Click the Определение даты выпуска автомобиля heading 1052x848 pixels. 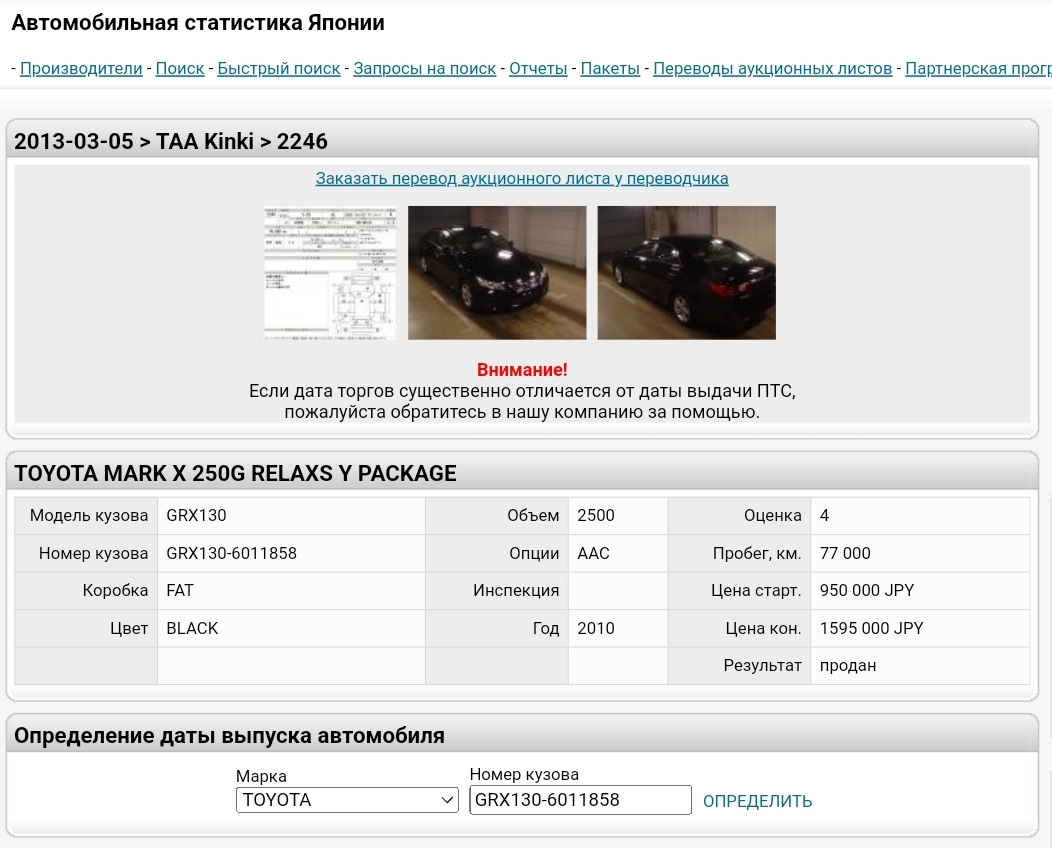click(229, 736)
